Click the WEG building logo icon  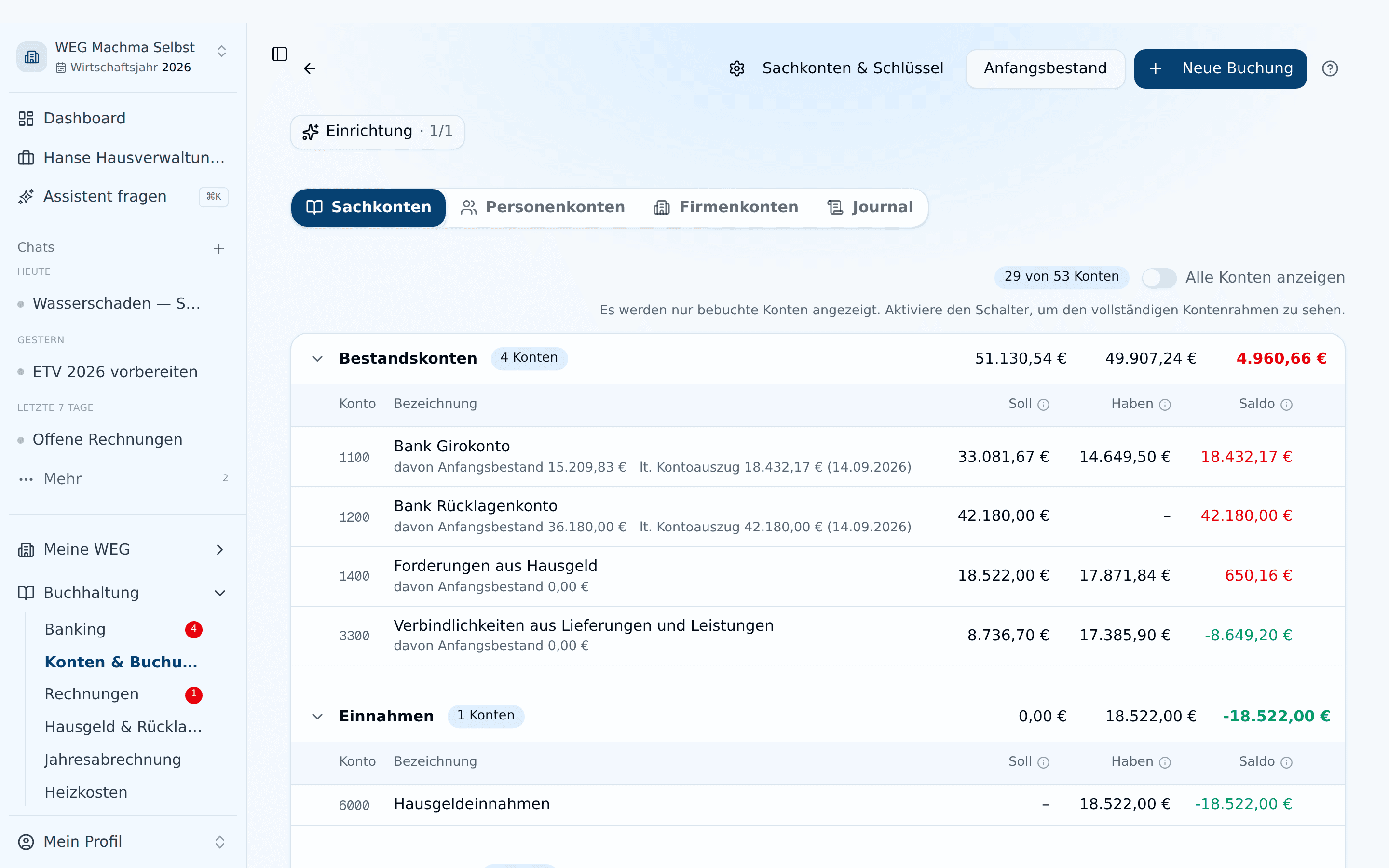(31, 57)
